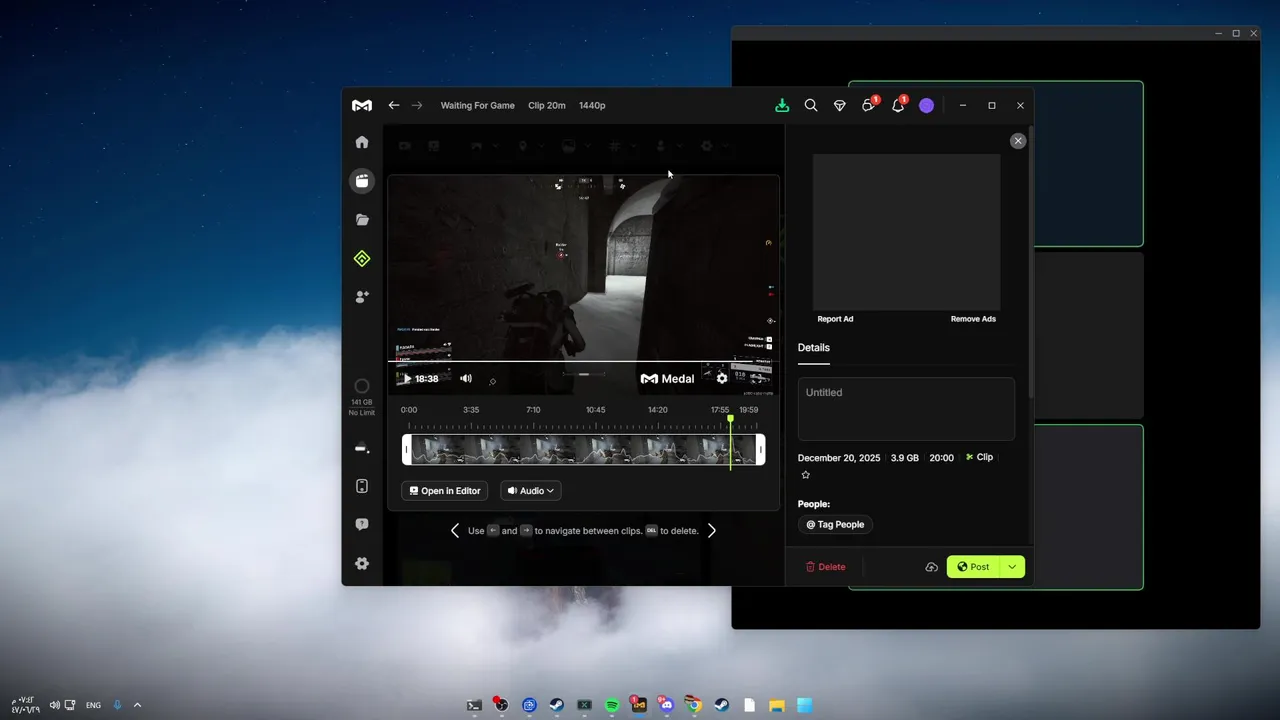Click the 1440p resolution label
The height and width of the screenshot is (720, 1280).
coord(592,105)
